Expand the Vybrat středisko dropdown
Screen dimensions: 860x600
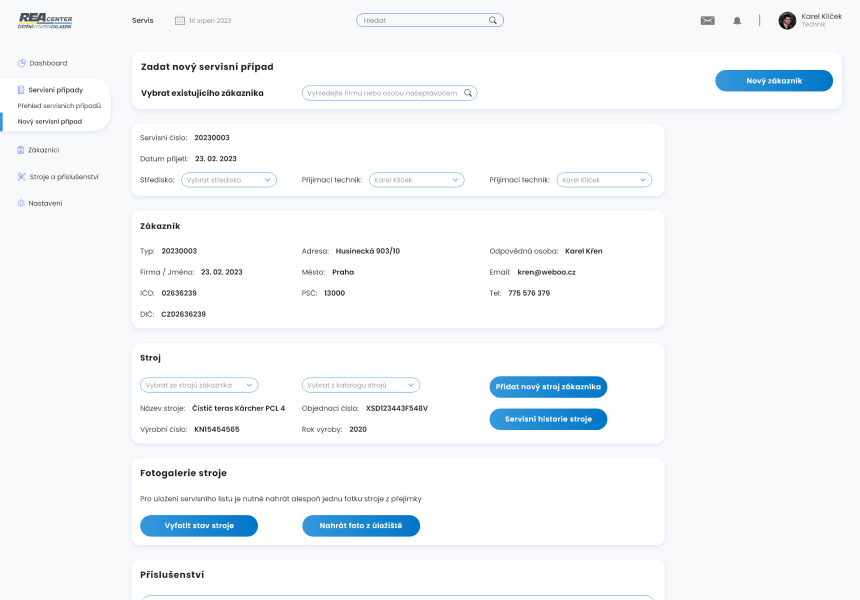pyautogui.click(x=229, y=180)
